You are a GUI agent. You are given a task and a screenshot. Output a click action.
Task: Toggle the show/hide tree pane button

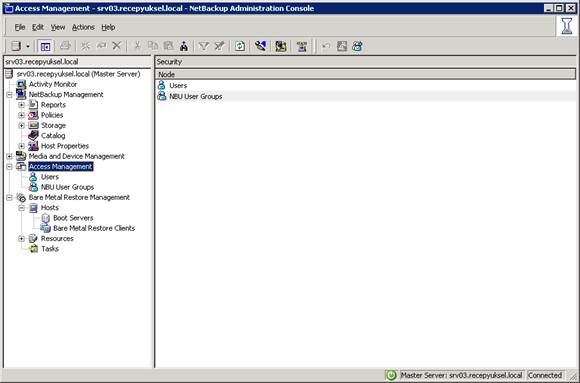point(45,46)
